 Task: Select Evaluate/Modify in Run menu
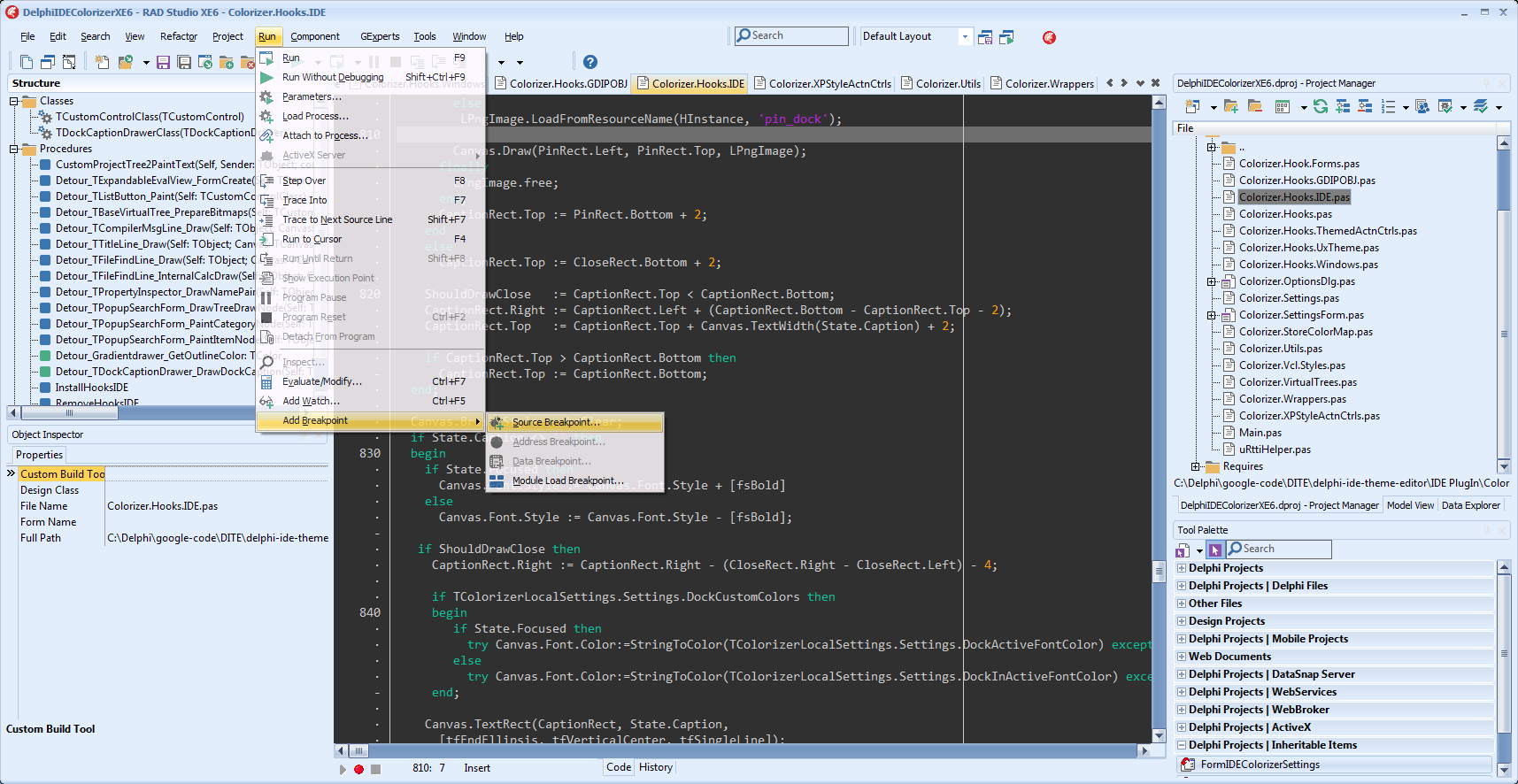pos(371,381)
